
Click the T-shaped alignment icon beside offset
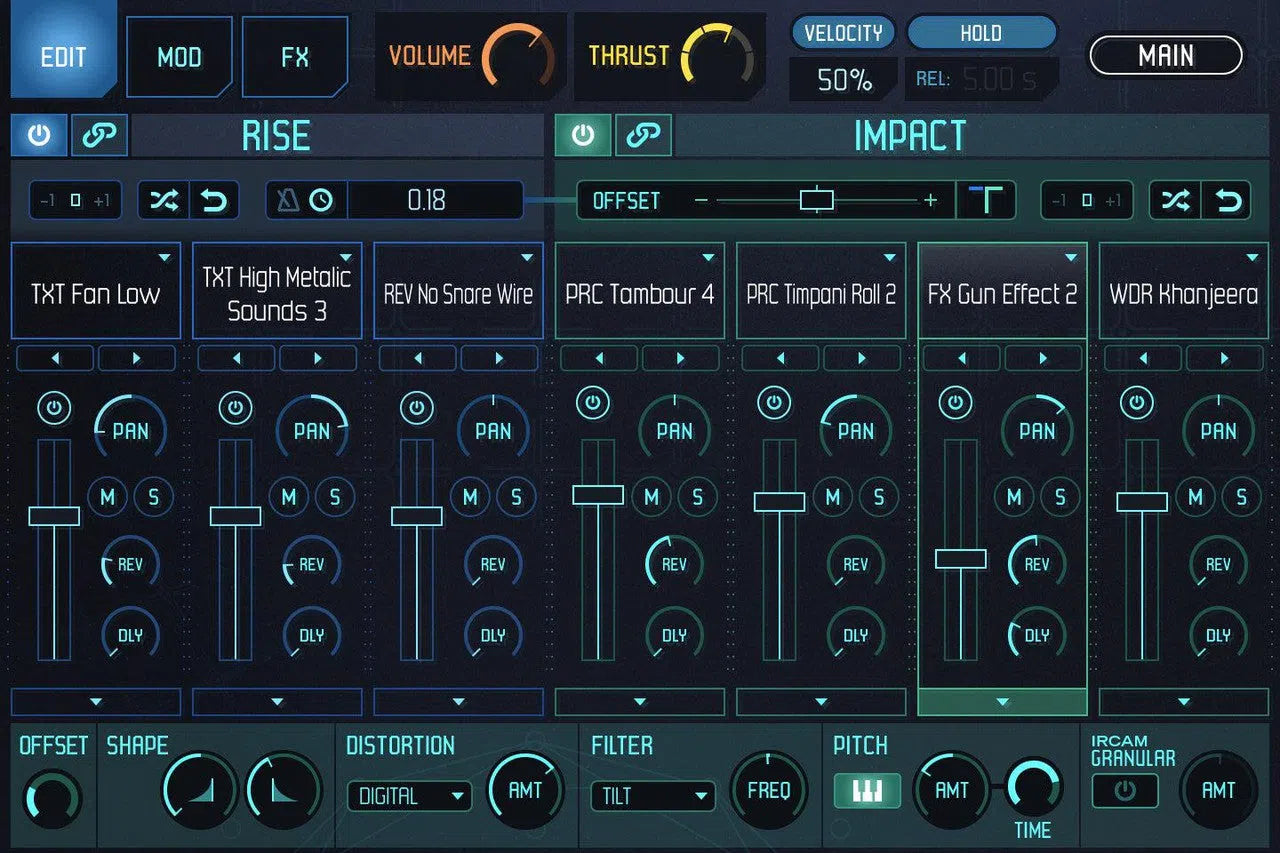coord(986,201)
